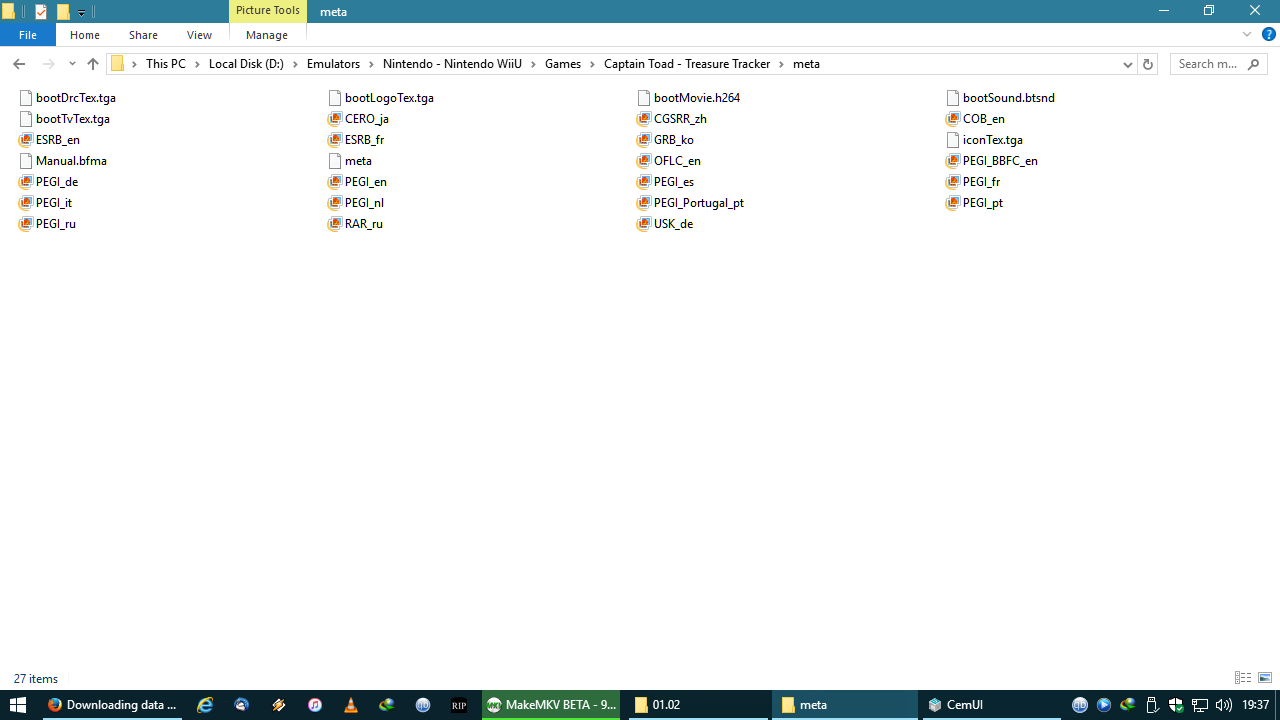Viewport: 1280px width, 720px height.
Task: Open VLC media player from the taskbar
Action: click(350, 705)
